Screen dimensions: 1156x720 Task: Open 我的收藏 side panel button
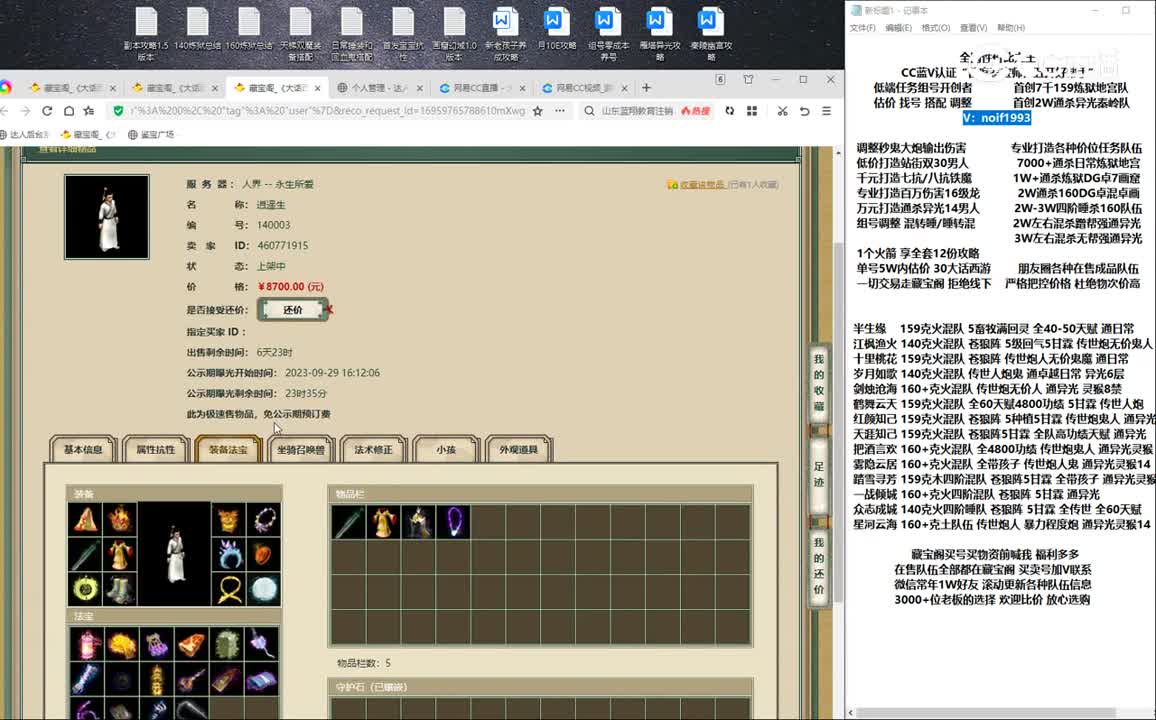[819, 382]
